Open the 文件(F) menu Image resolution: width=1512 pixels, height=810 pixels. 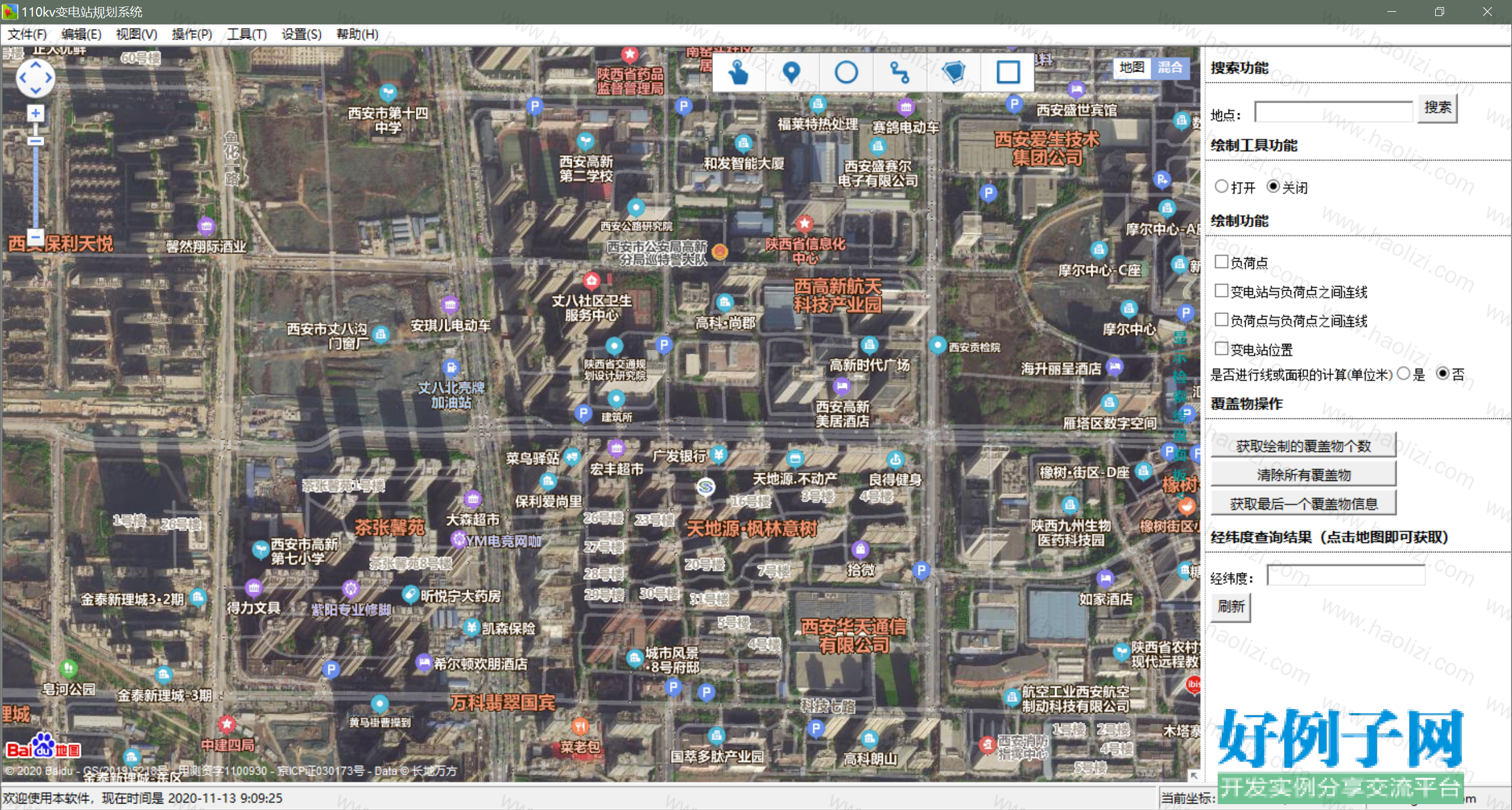click(x=27, y=34)
